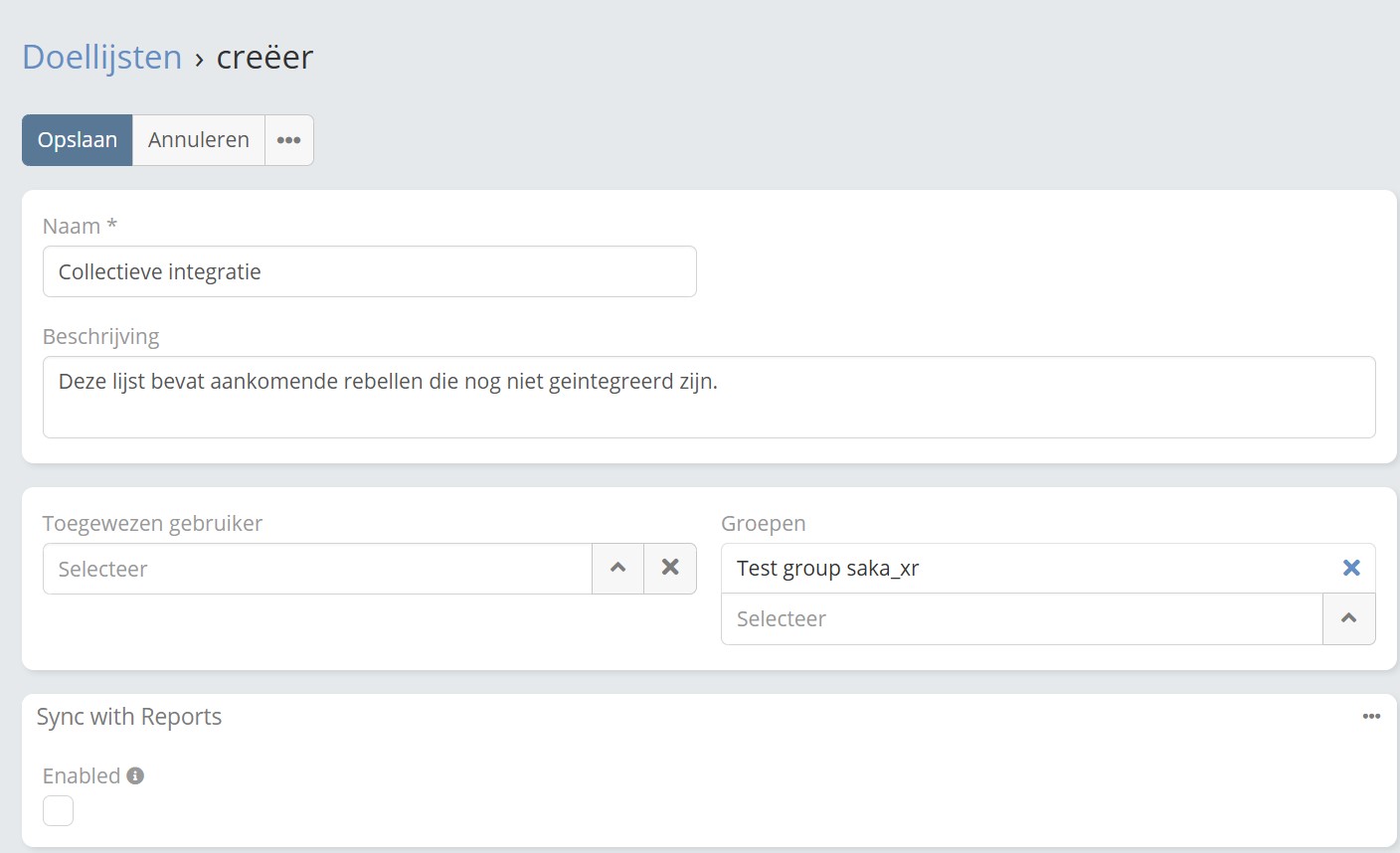Click into the Beschrijving text area
The width and height of the screenshot is (1400, 853).
coord(709,397)
